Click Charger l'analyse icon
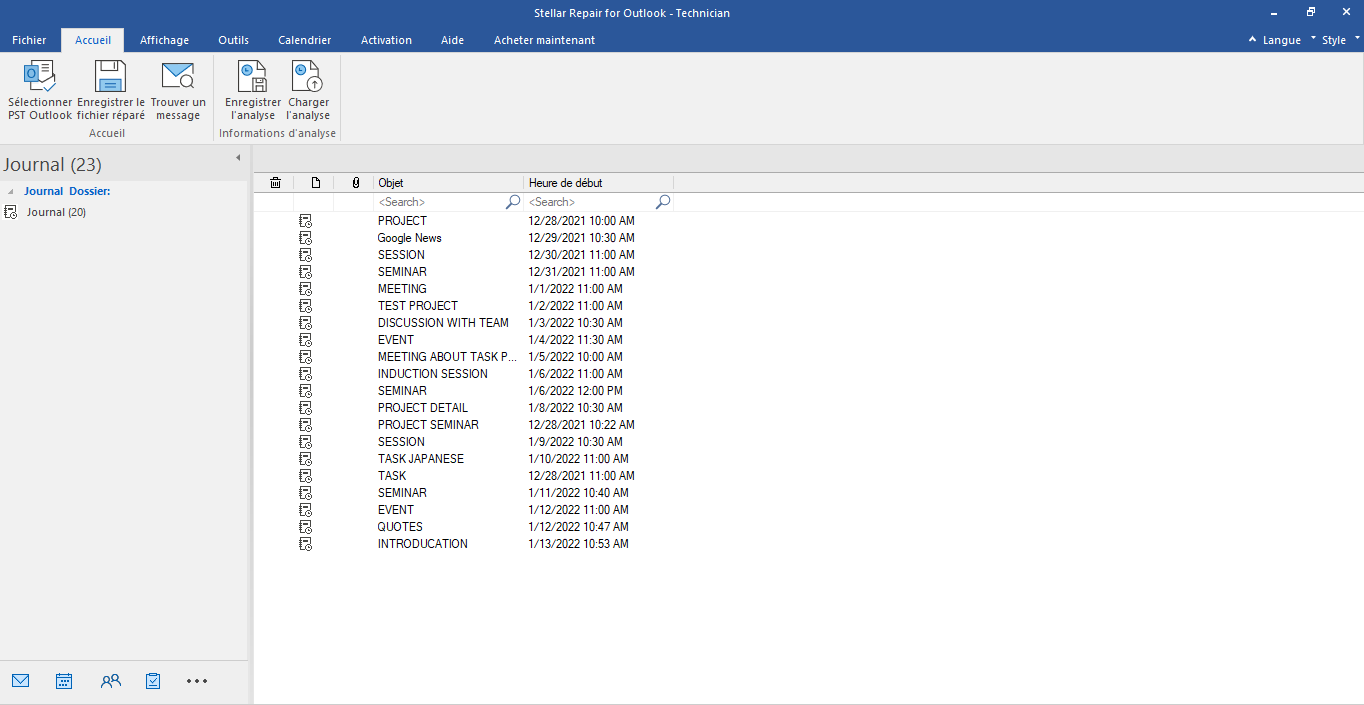Screen dimensions: 1364x705 pyautogui.click(x=307, y=76)
